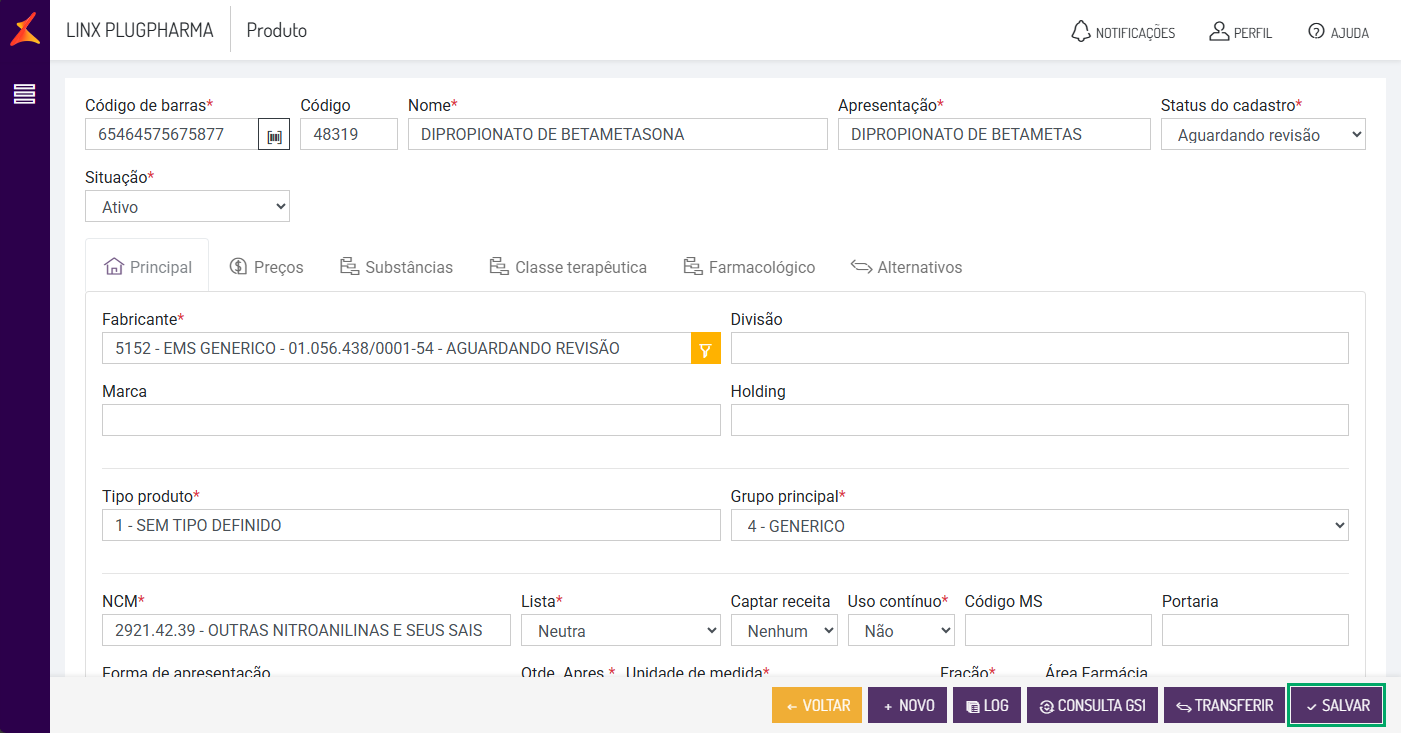The image size is (1401, 733).
Task: Expand Status do cadastro dropdown
Action: pos(1262,135)
